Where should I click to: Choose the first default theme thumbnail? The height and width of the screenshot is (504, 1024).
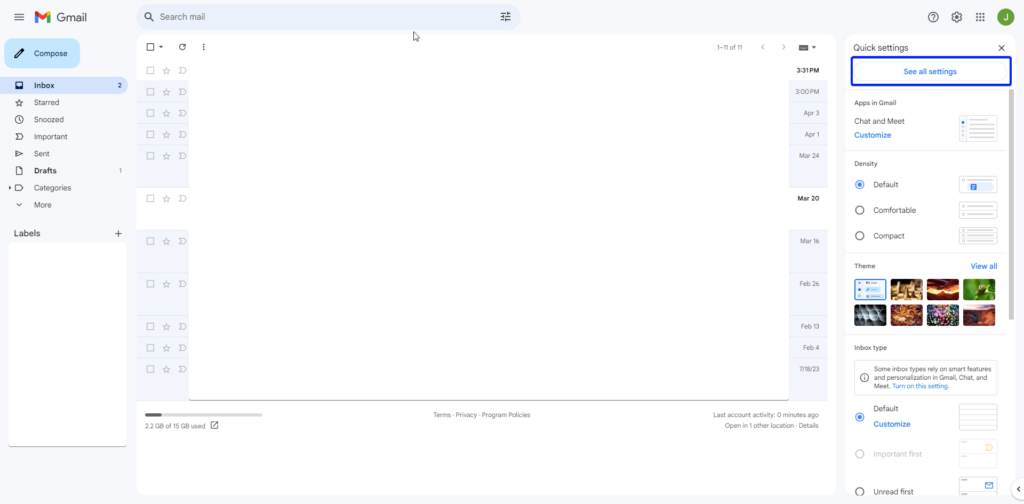click(x=870, y=290)
